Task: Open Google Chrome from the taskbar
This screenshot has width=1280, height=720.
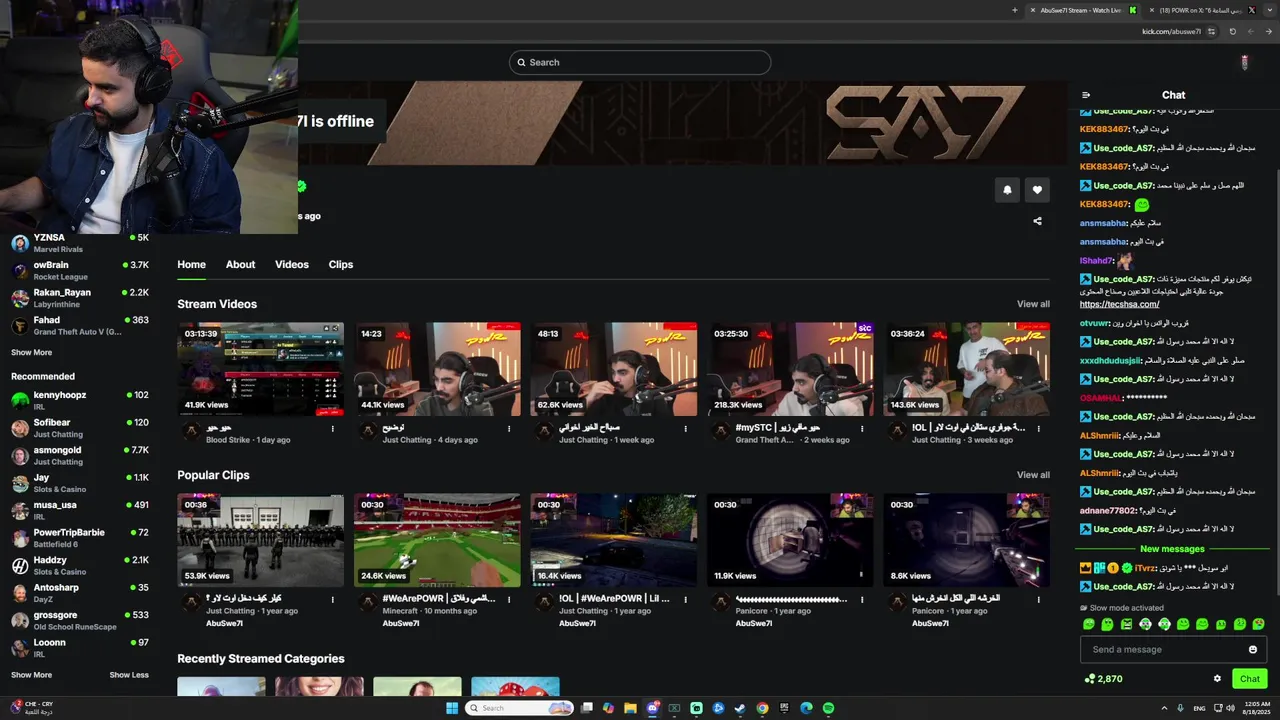Action: click(x=762, y=708)
